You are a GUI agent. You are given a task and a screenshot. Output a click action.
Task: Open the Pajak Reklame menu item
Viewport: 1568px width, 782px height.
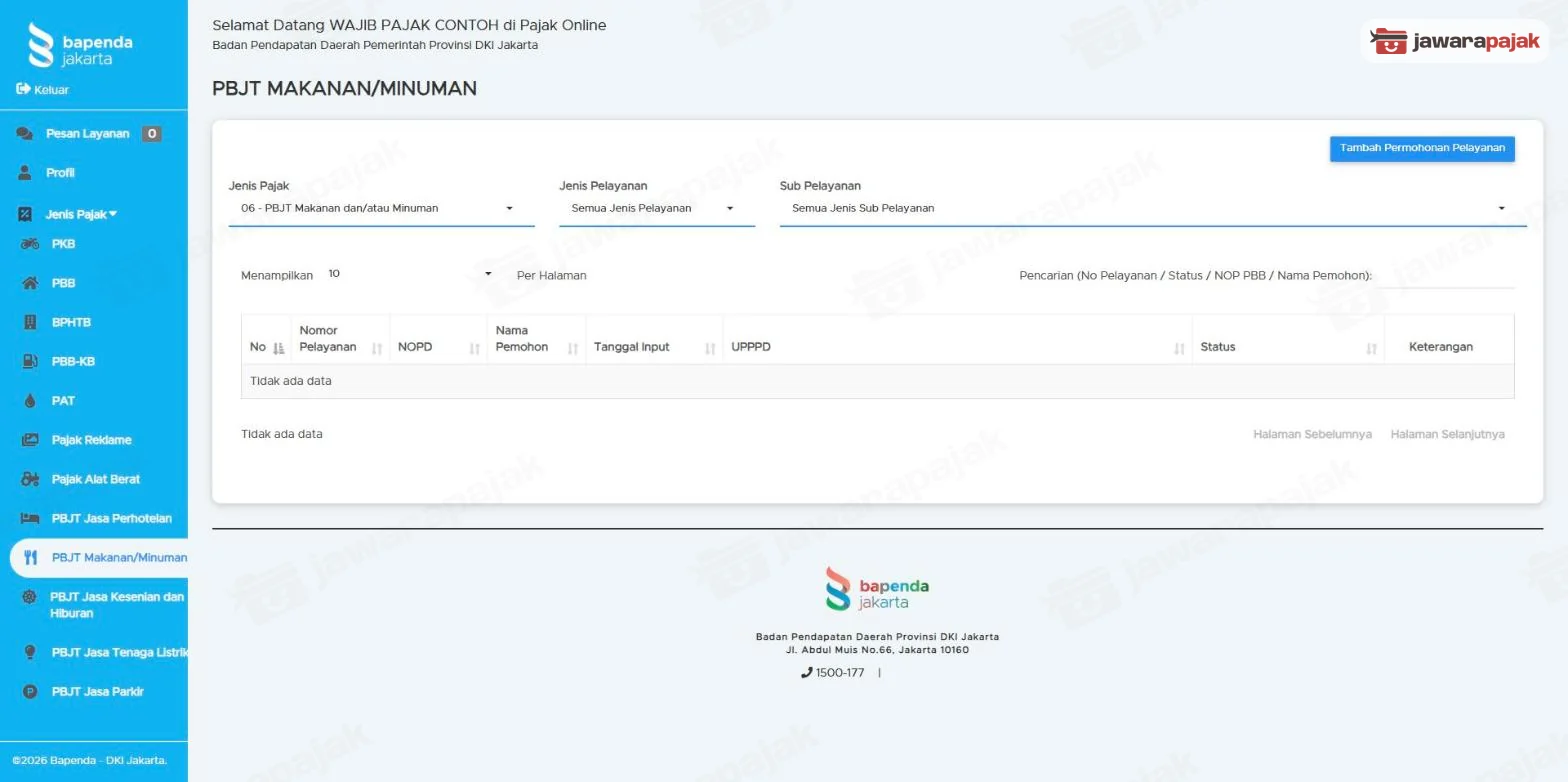92,440
